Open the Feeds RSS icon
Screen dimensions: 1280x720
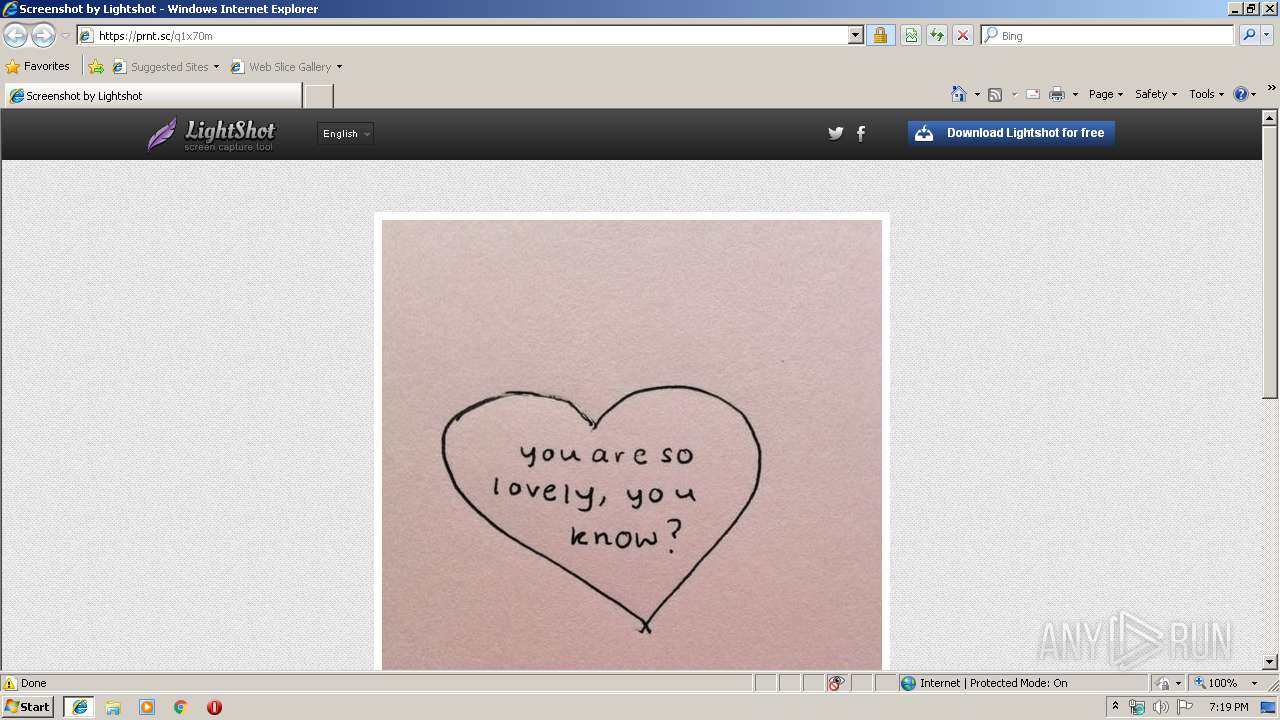coord(995,94)
